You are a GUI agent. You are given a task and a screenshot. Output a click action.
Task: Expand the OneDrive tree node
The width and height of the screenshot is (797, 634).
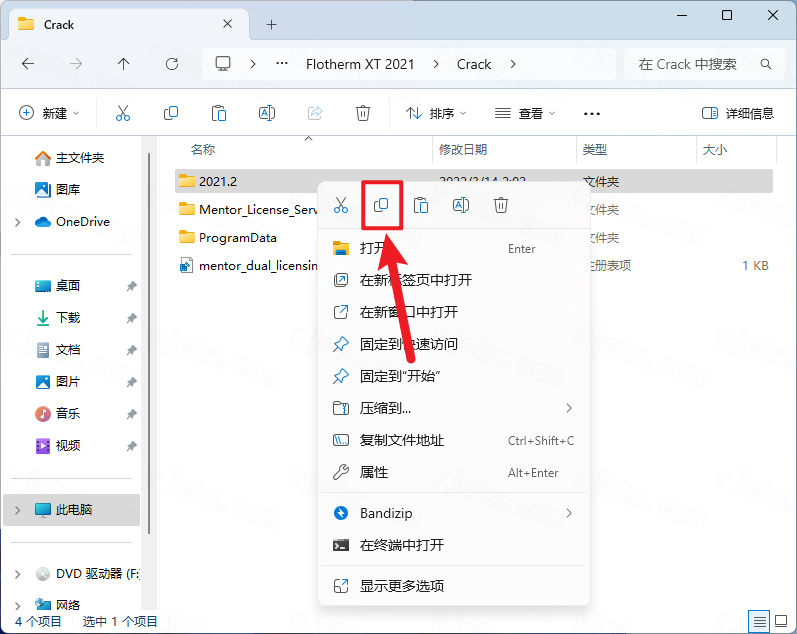(18, 222)
